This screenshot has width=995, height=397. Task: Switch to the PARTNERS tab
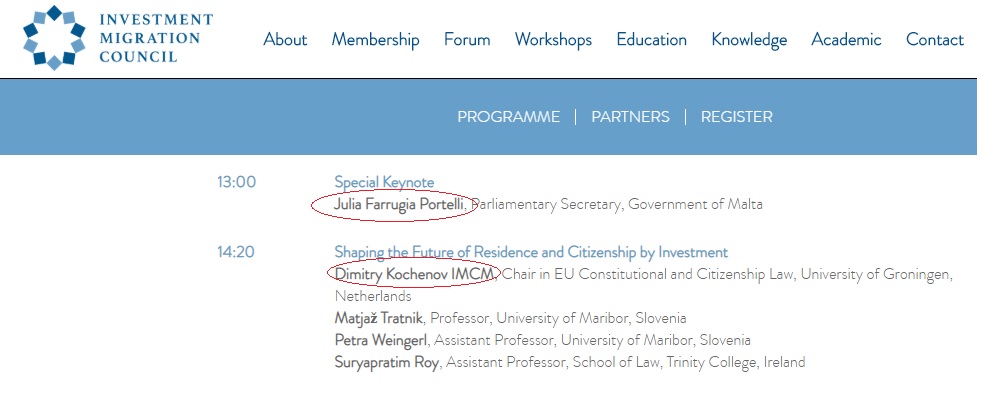pos(630,117)
